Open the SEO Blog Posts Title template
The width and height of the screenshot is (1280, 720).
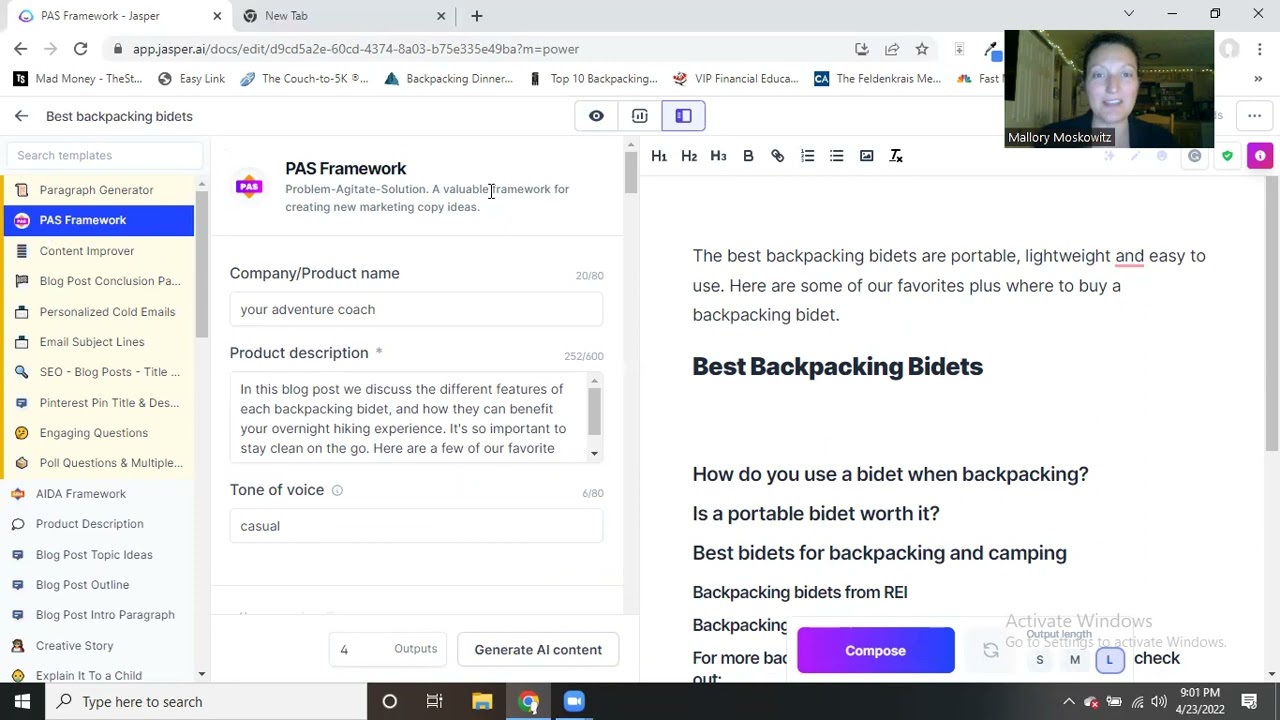(x=97, y=372)
